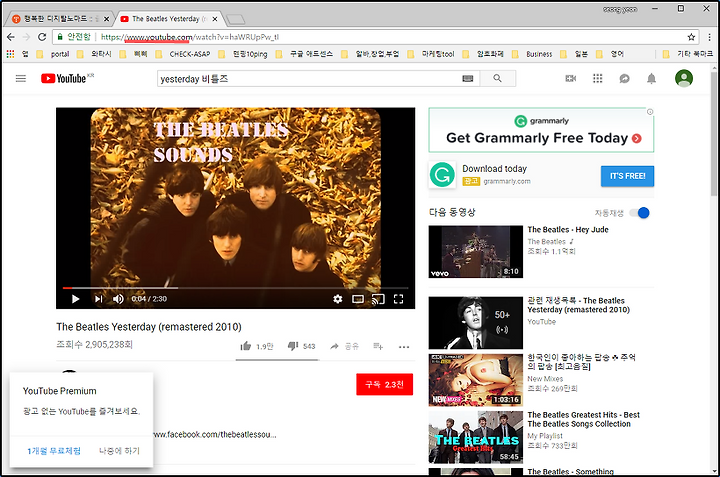This screenshot has height=477, width=720.
Task: Like the video with thumbs up
Action: click(246, 346)
